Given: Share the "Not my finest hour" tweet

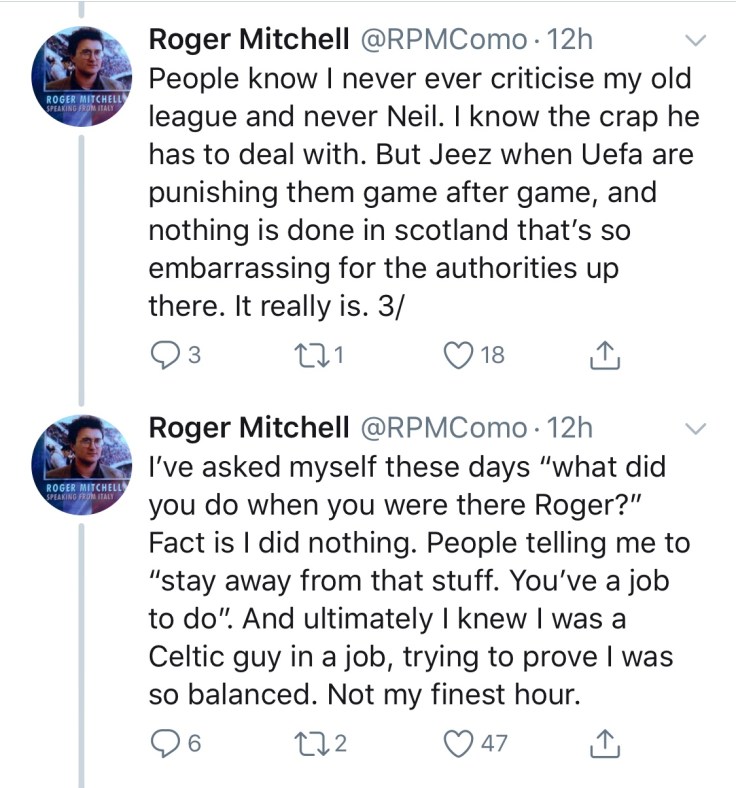Looking at the screenshot, I should [x=607, y=744].
